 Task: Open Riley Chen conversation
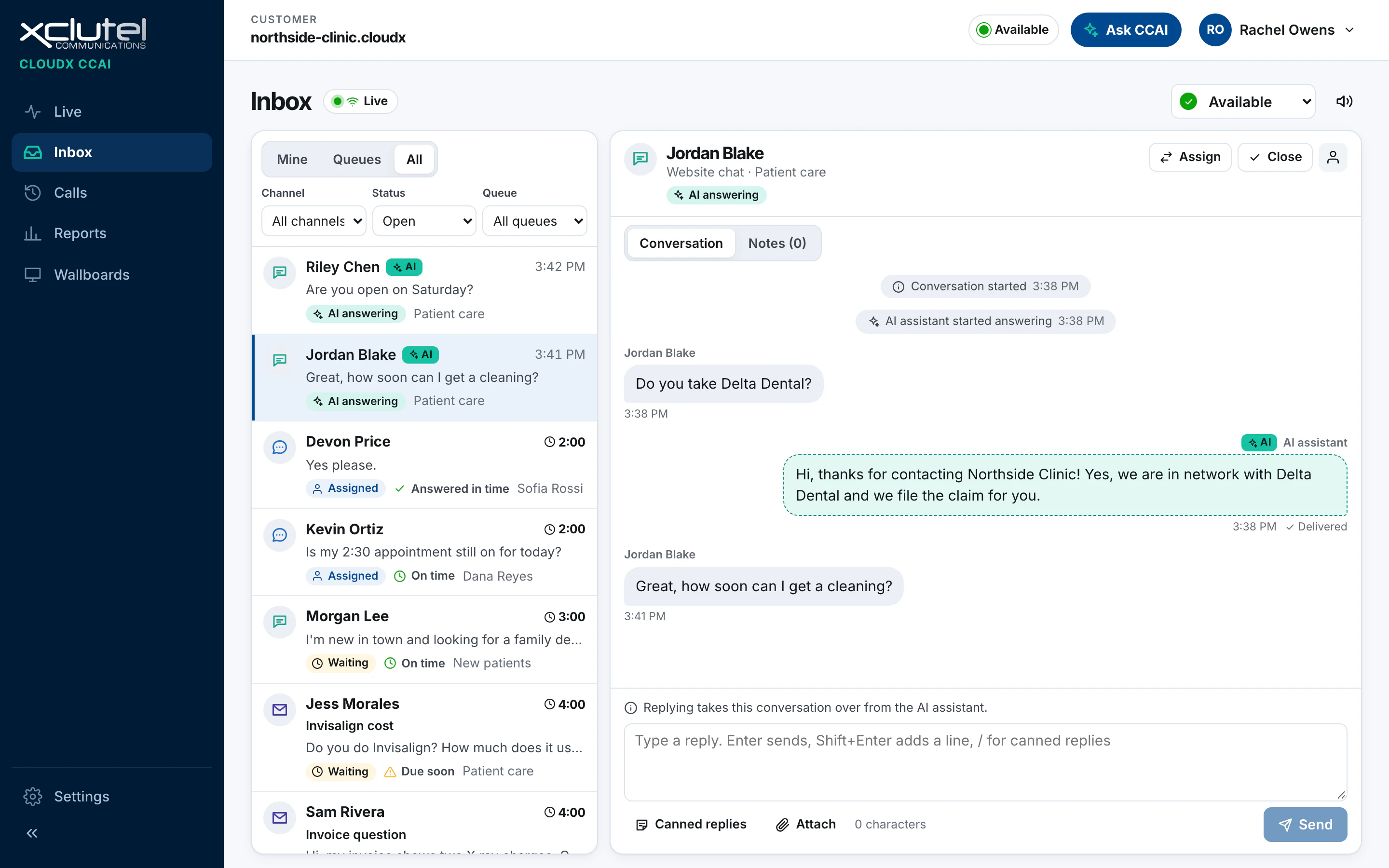click(425, 290)
